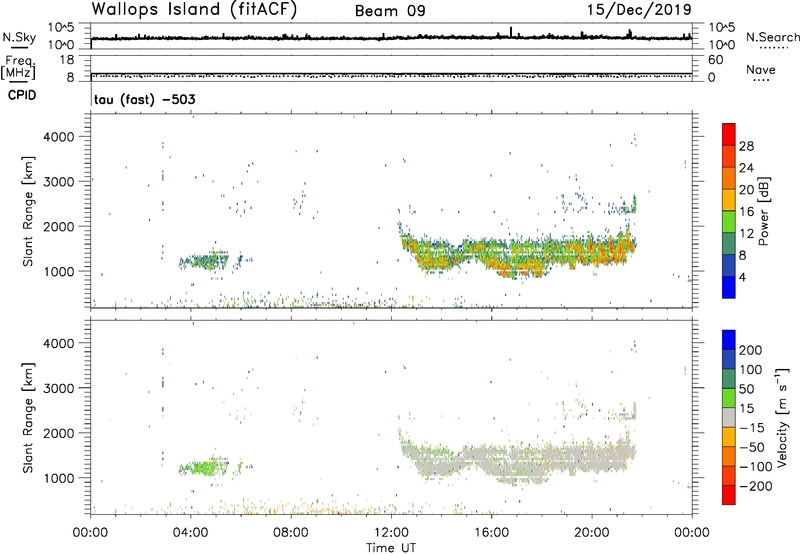Screen dimensions: 800x554
Task: Click the '18' tick on the frequency axis
Action: tap(67, 60)
